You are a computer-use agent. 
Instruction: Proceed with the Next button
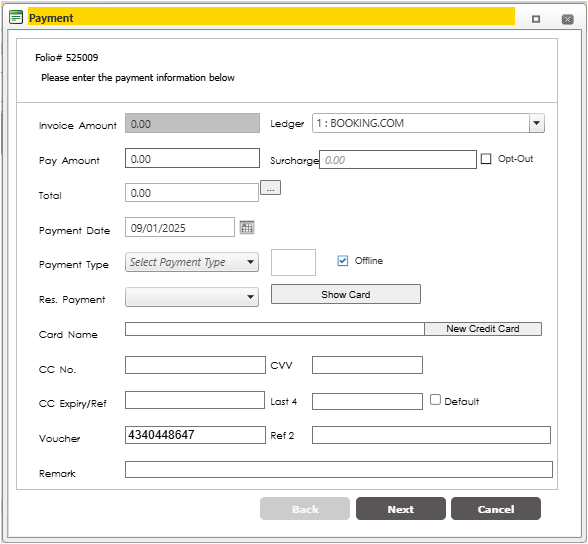click(401, 509)
